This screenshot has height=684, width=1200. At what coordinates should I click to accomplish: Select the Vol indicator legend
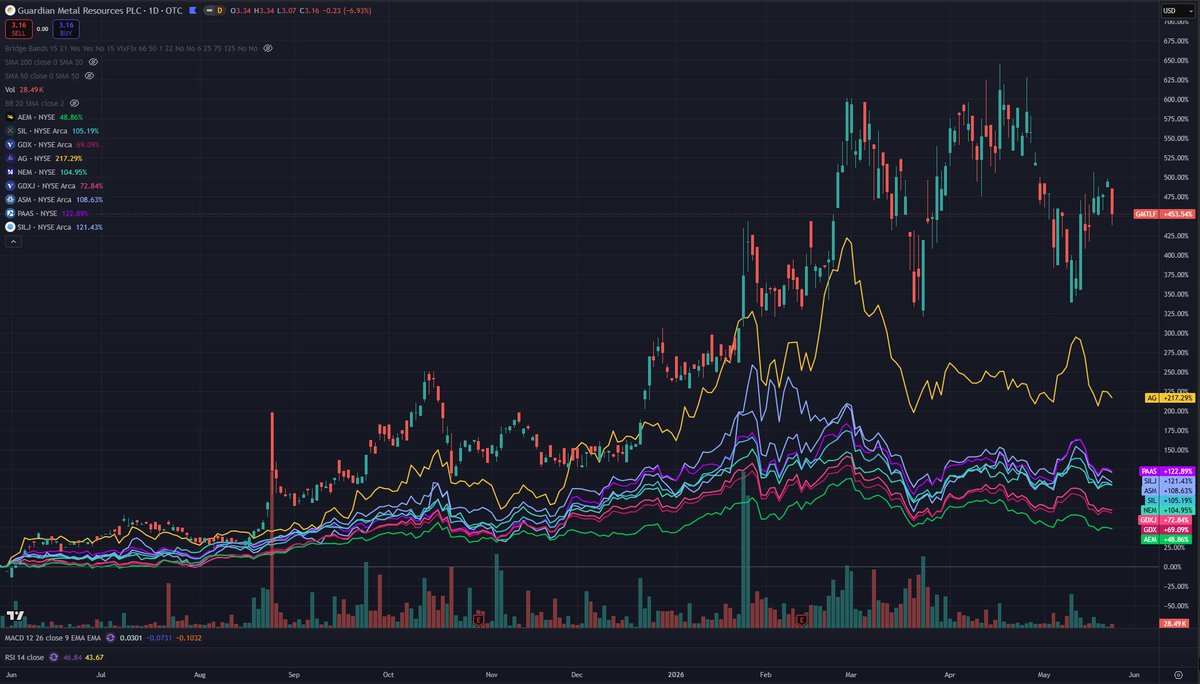pos(22,89)
